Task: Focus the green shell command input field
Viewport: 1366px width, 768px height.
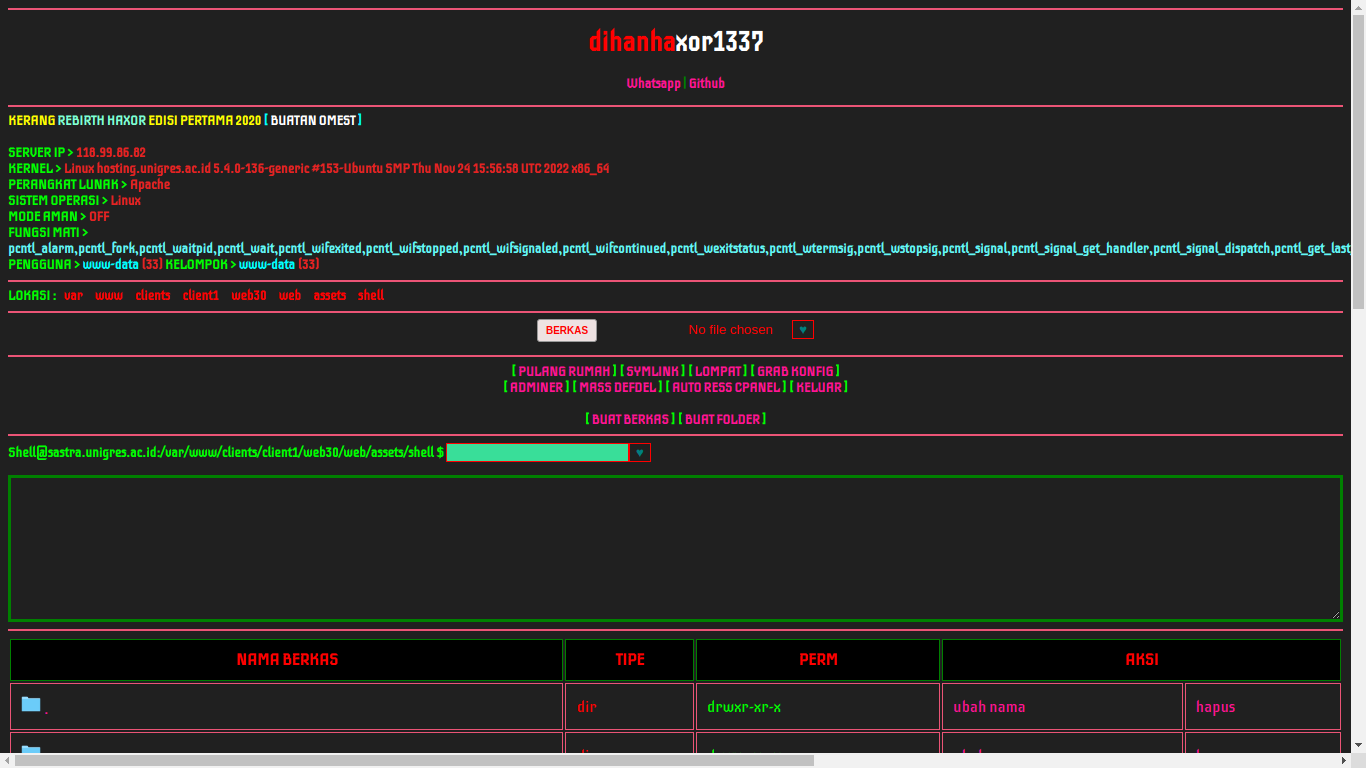Action: (x=537, y=453)
